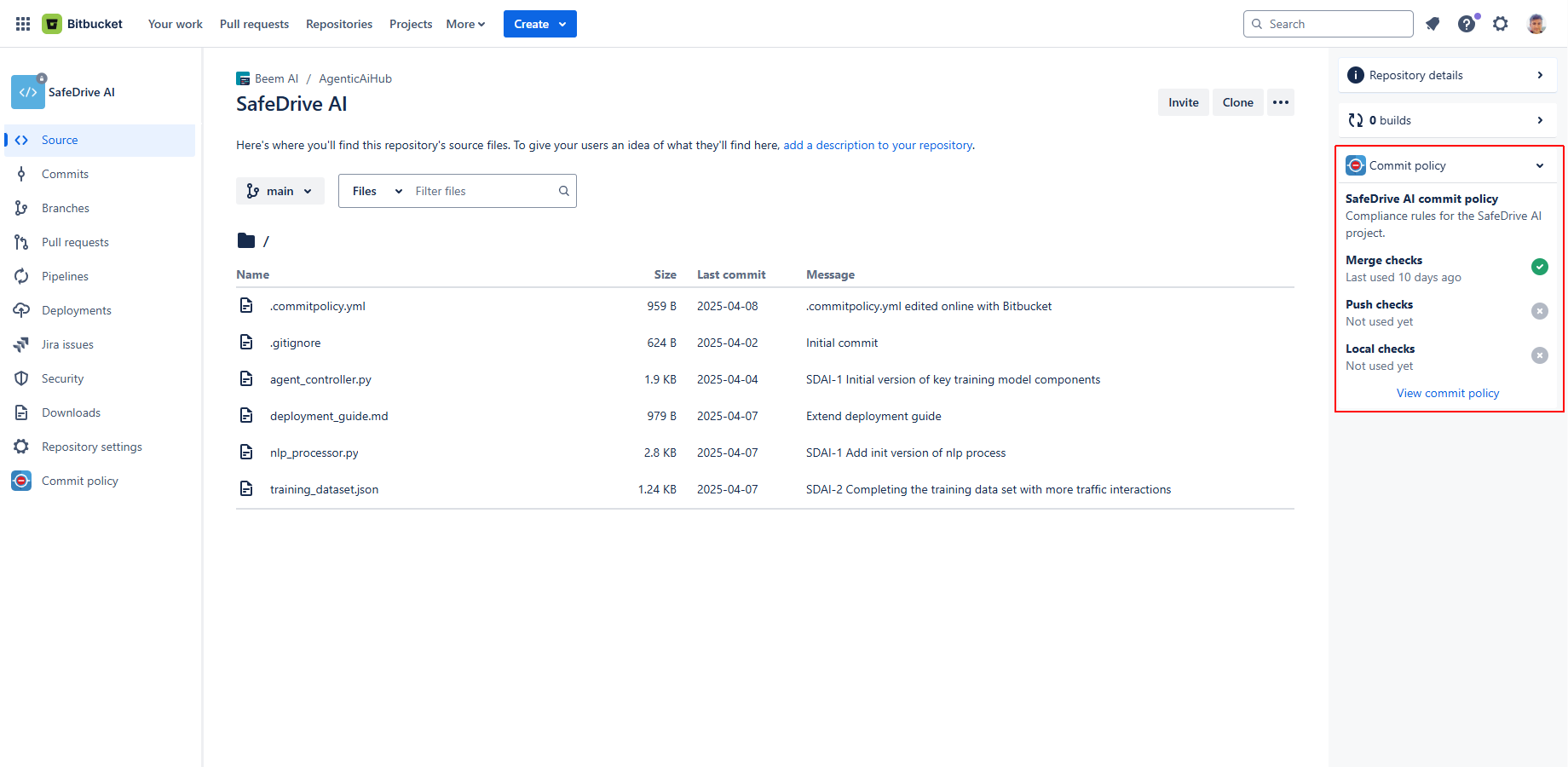This screenshot has width=1568, height=767.
Task: Click the builds refresh icon
Action: (x=1356, y=120)
